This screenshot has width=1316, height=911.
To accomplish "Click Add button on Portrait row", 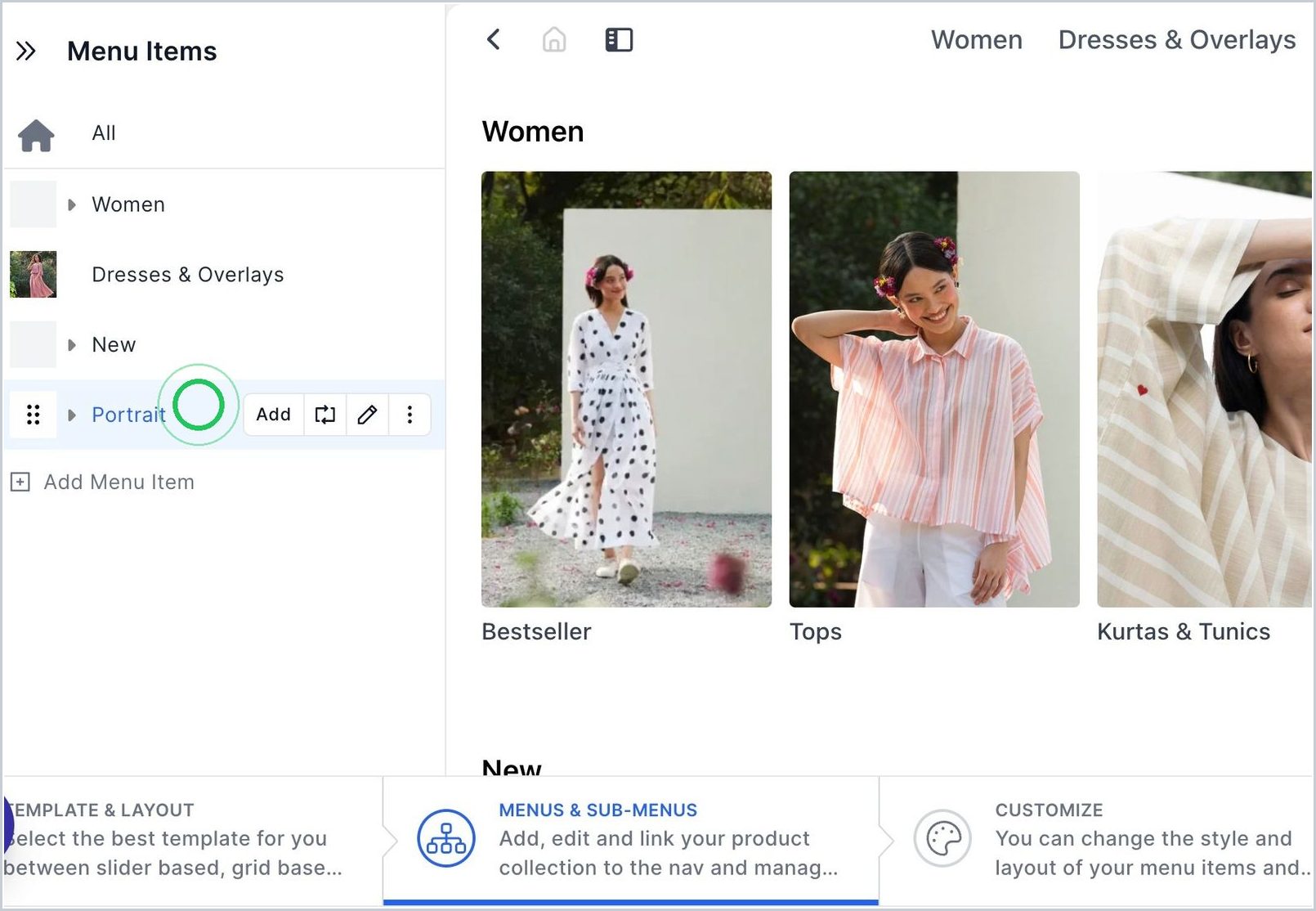I will (274, 415).
